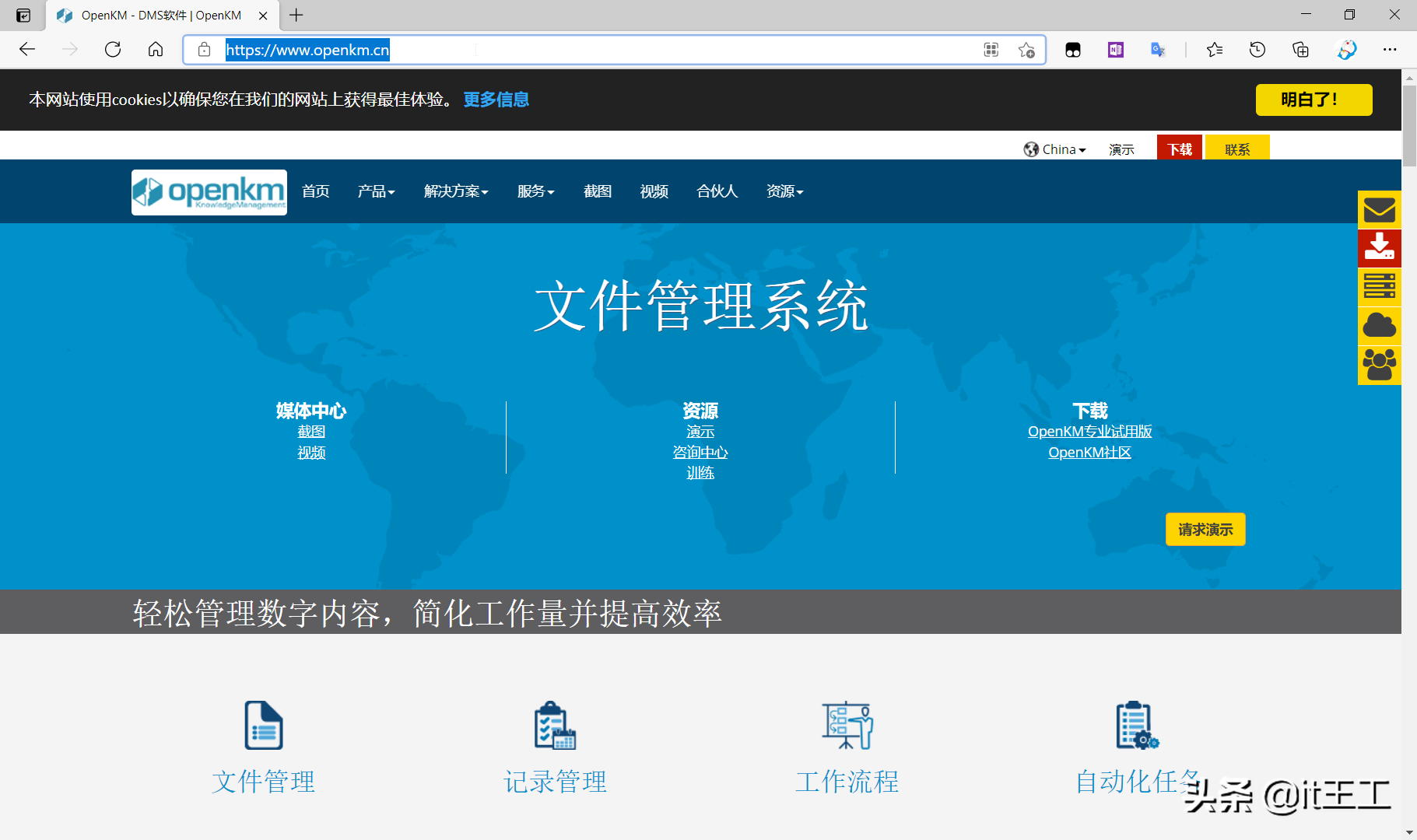Click the black extension icon beside address bar
1417x840 pixels.
pos(1073,50)
